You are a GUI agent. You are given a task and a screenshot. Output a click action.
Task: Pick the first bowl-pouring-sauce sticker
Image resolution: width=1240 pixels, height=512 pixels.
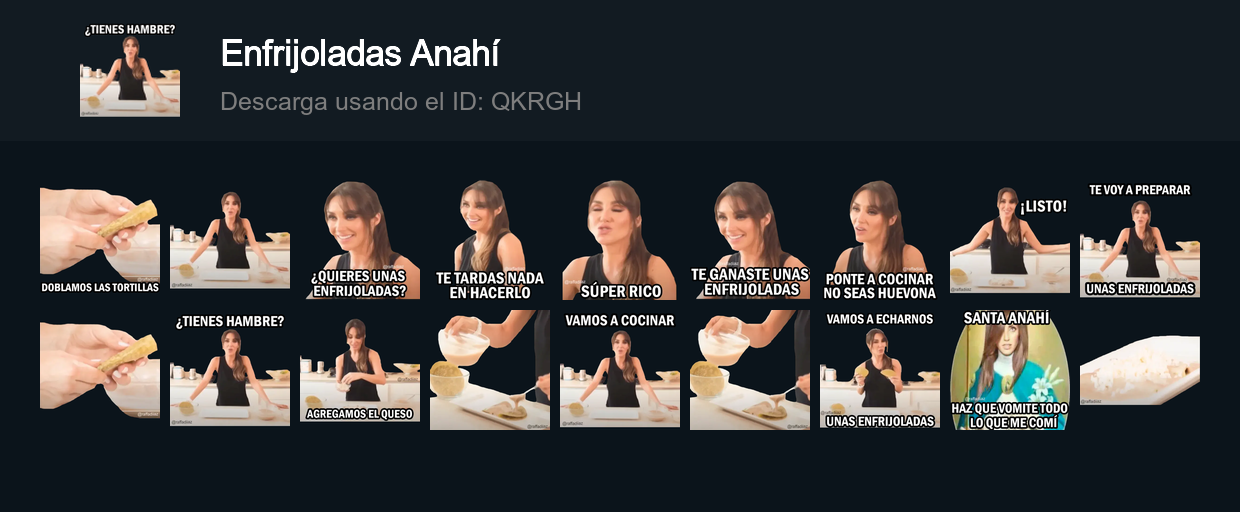pyautogui.click(x=490, y=370)
